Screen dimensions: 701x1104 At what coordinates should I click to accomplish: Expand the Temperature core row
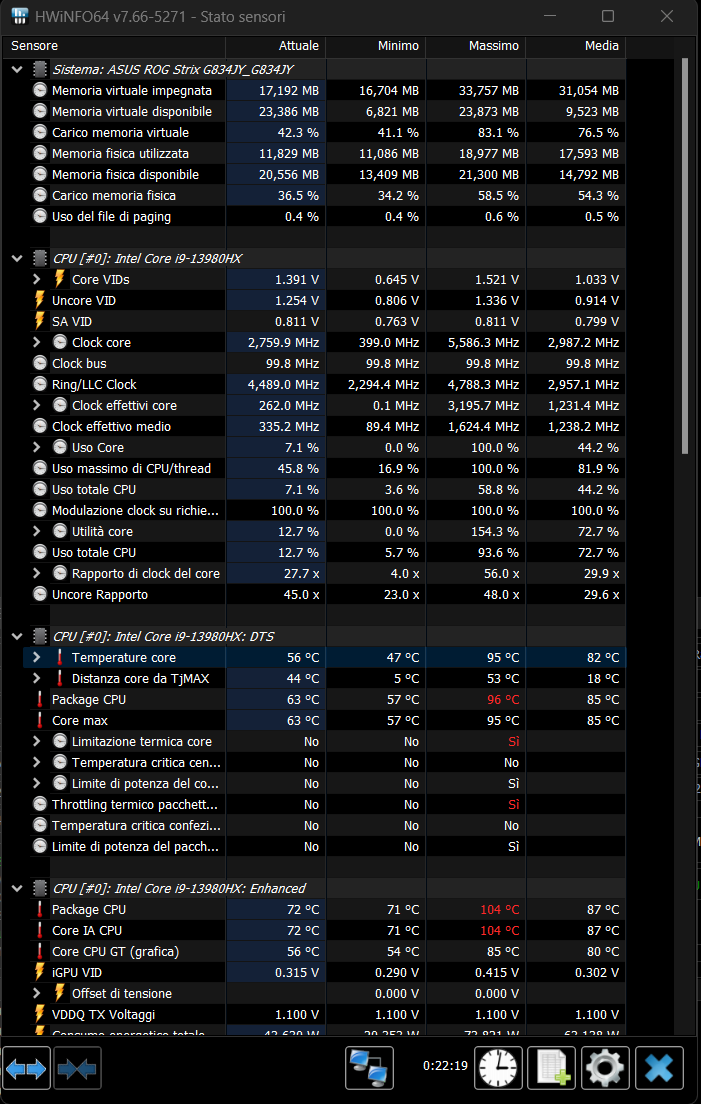(x=37, y=658)
